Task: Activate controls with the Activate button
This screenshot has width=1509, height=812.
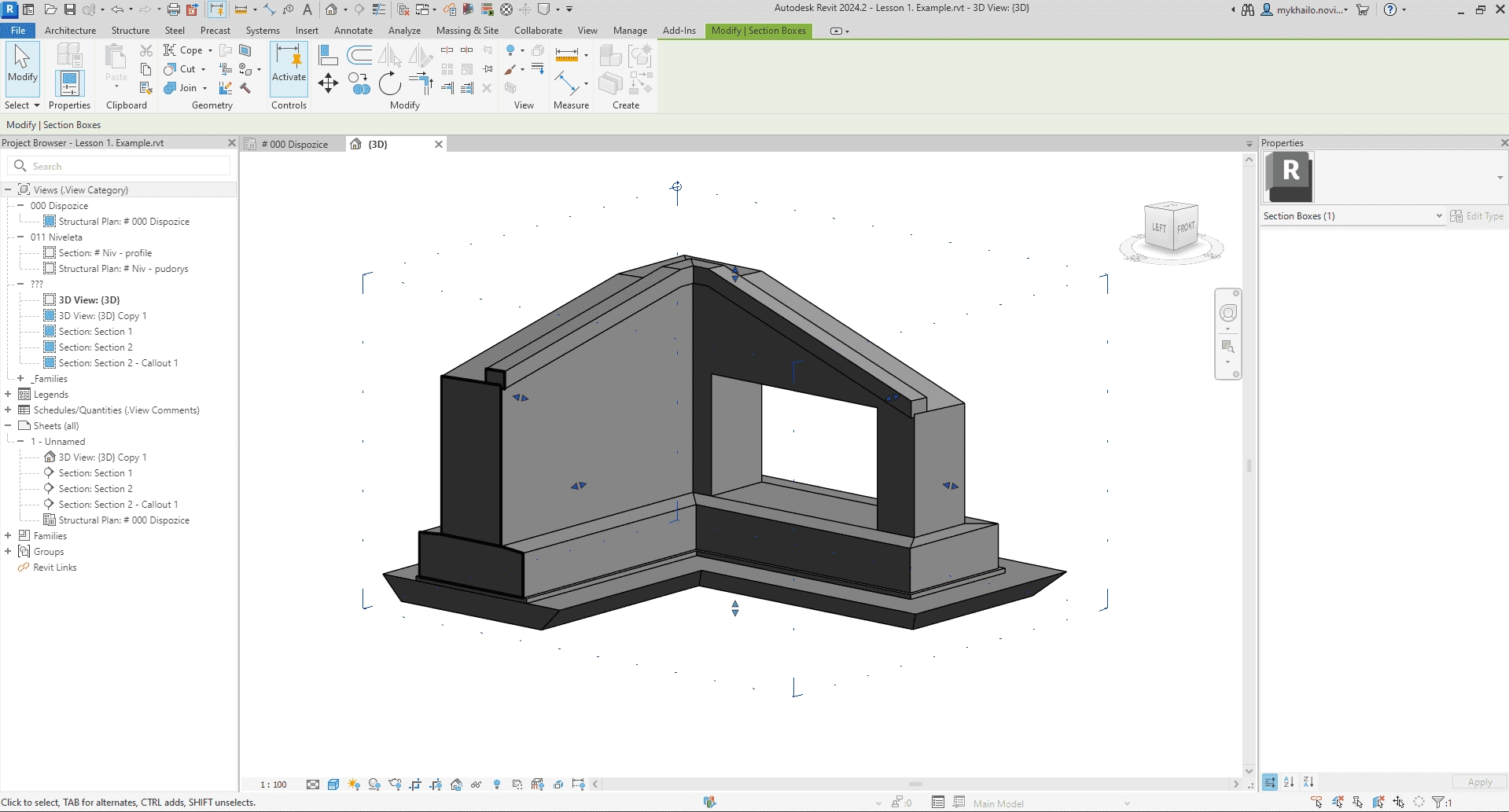Action: pos(289,63)
